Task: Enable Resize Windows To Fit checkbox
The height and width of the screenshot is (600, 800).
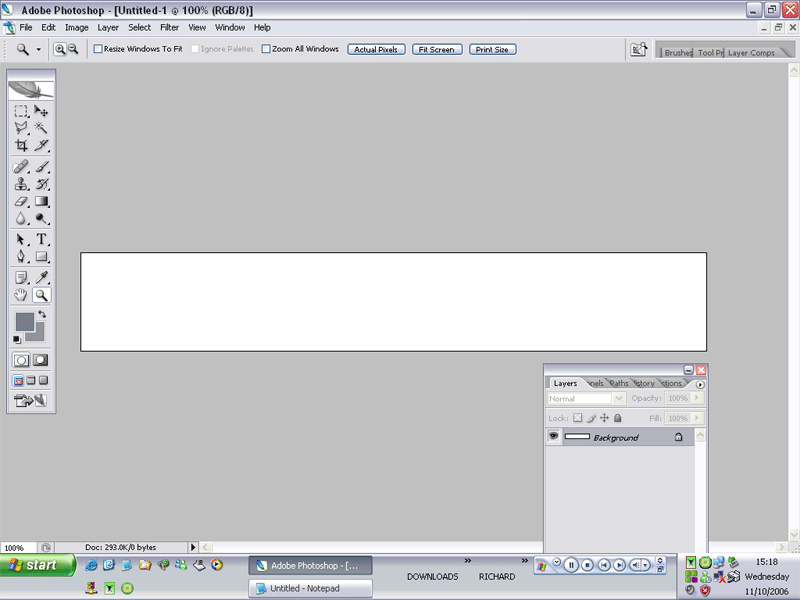Action: click(x=98, y=49)
